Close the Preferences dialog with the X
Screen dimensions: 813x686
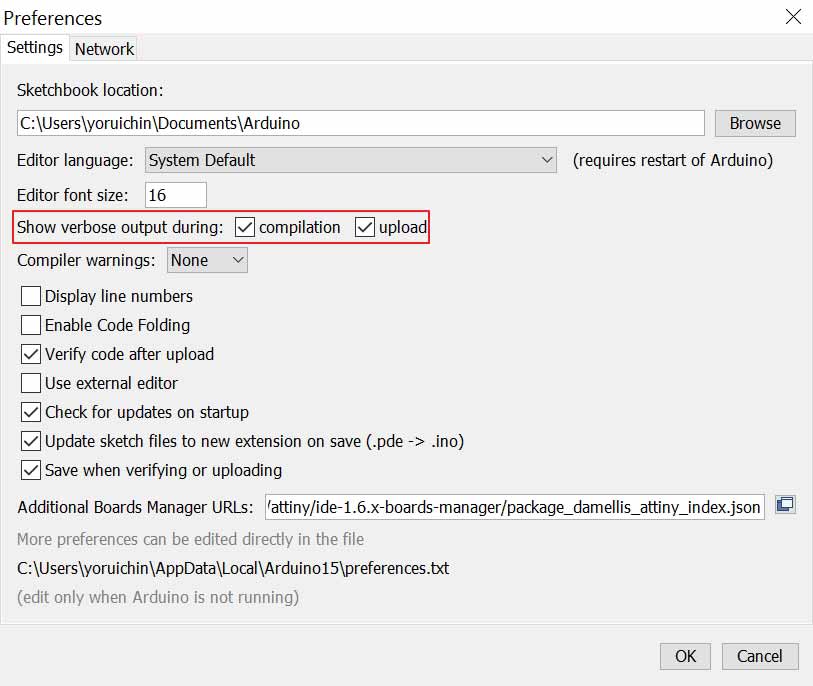click(793, 17)
